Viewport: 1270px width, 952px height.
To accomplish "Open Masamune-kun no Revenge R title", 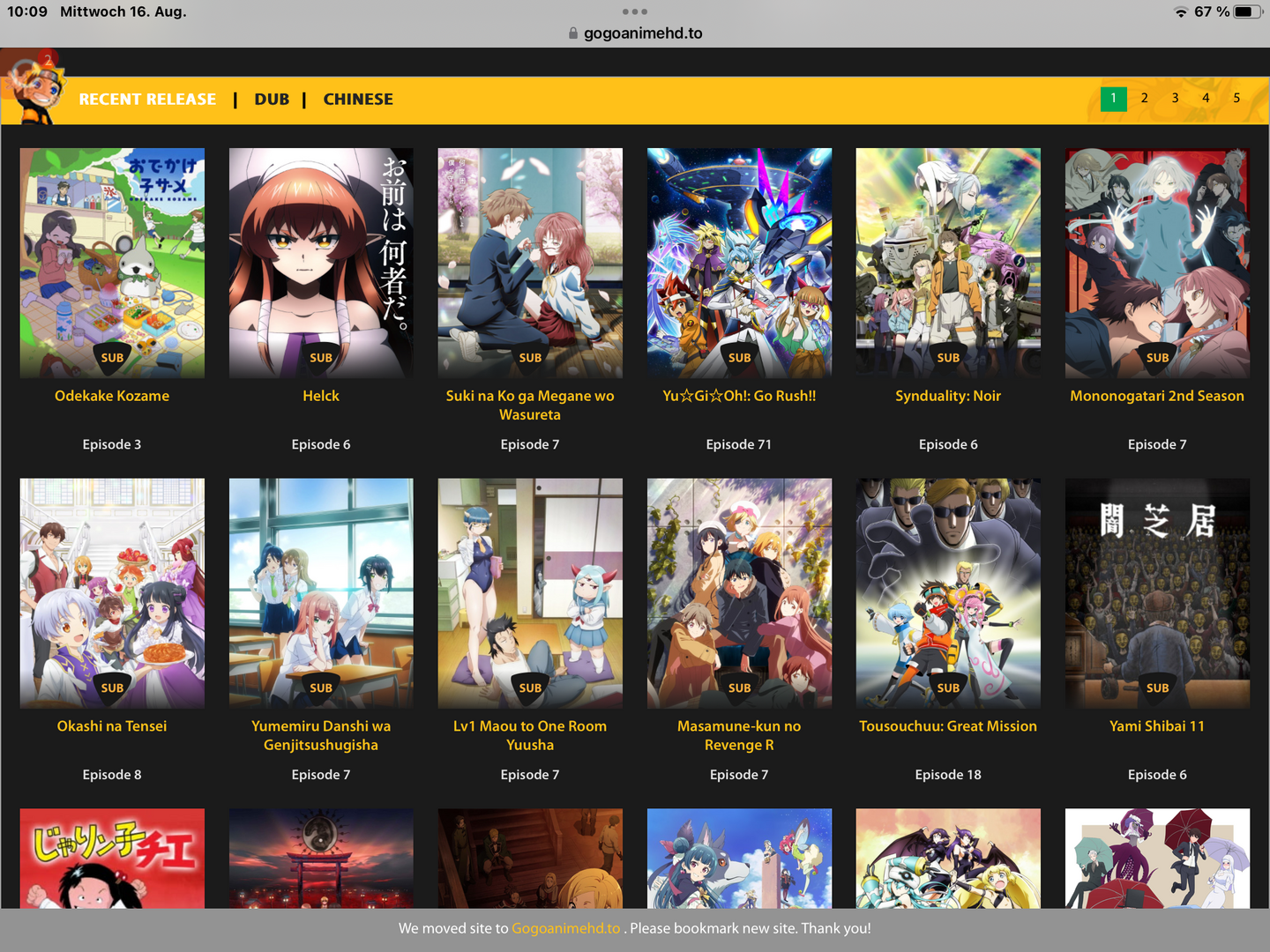I will 739,735.
